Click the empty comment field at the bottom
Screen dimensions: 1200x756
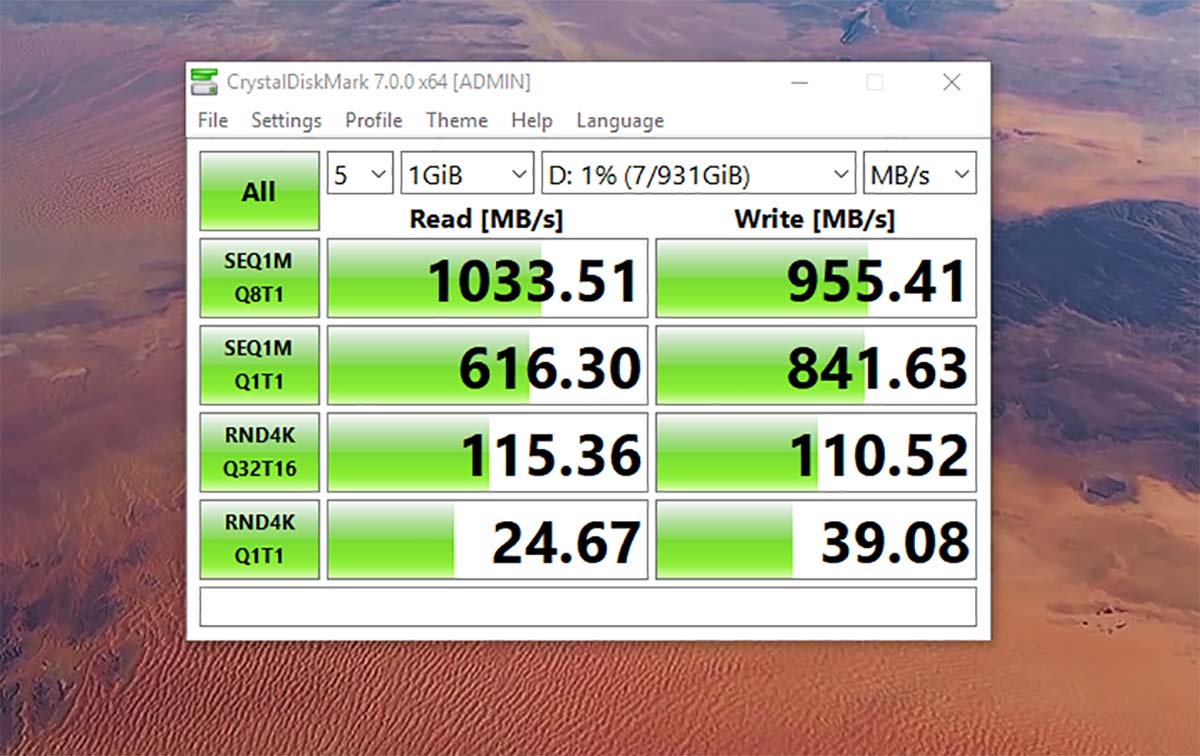click(587, 607)
